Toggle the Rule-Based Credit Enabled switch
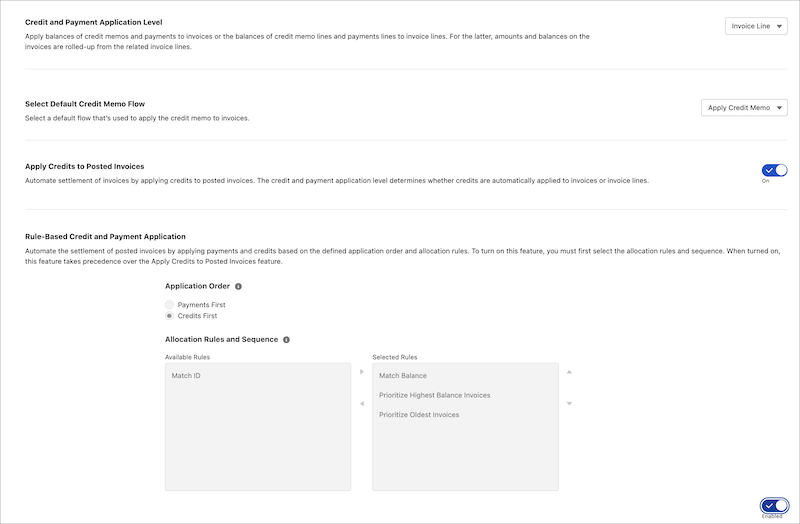 pos(774,506)
